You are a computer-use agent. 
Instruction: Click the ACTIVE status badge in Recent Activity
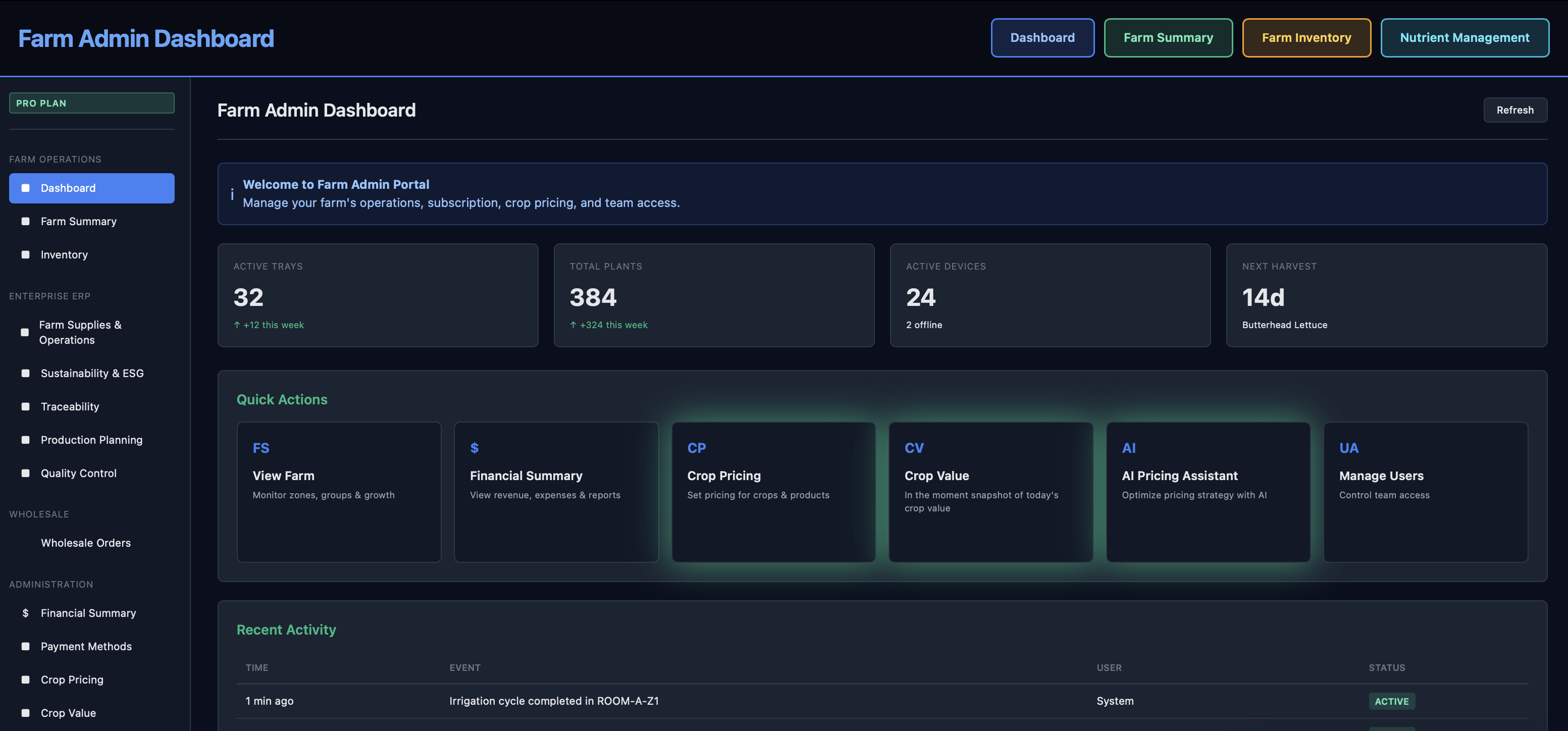1392,701
